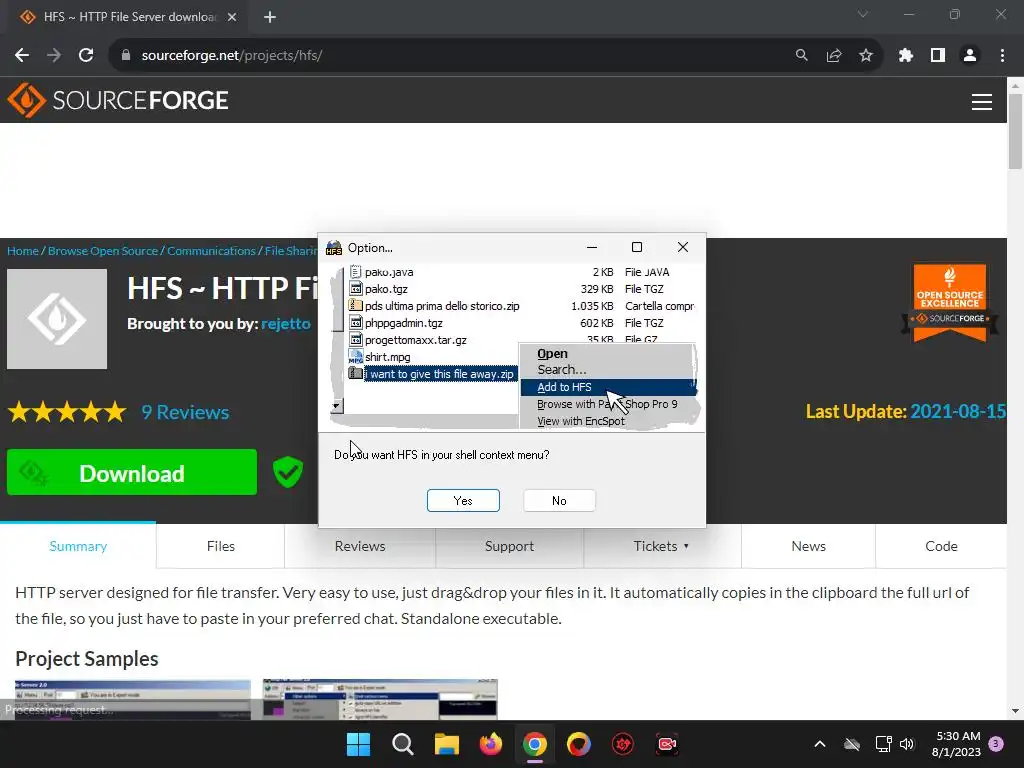Open the rejetto author link
This screenshot has width=1024, height=768.
click(285, 324)
